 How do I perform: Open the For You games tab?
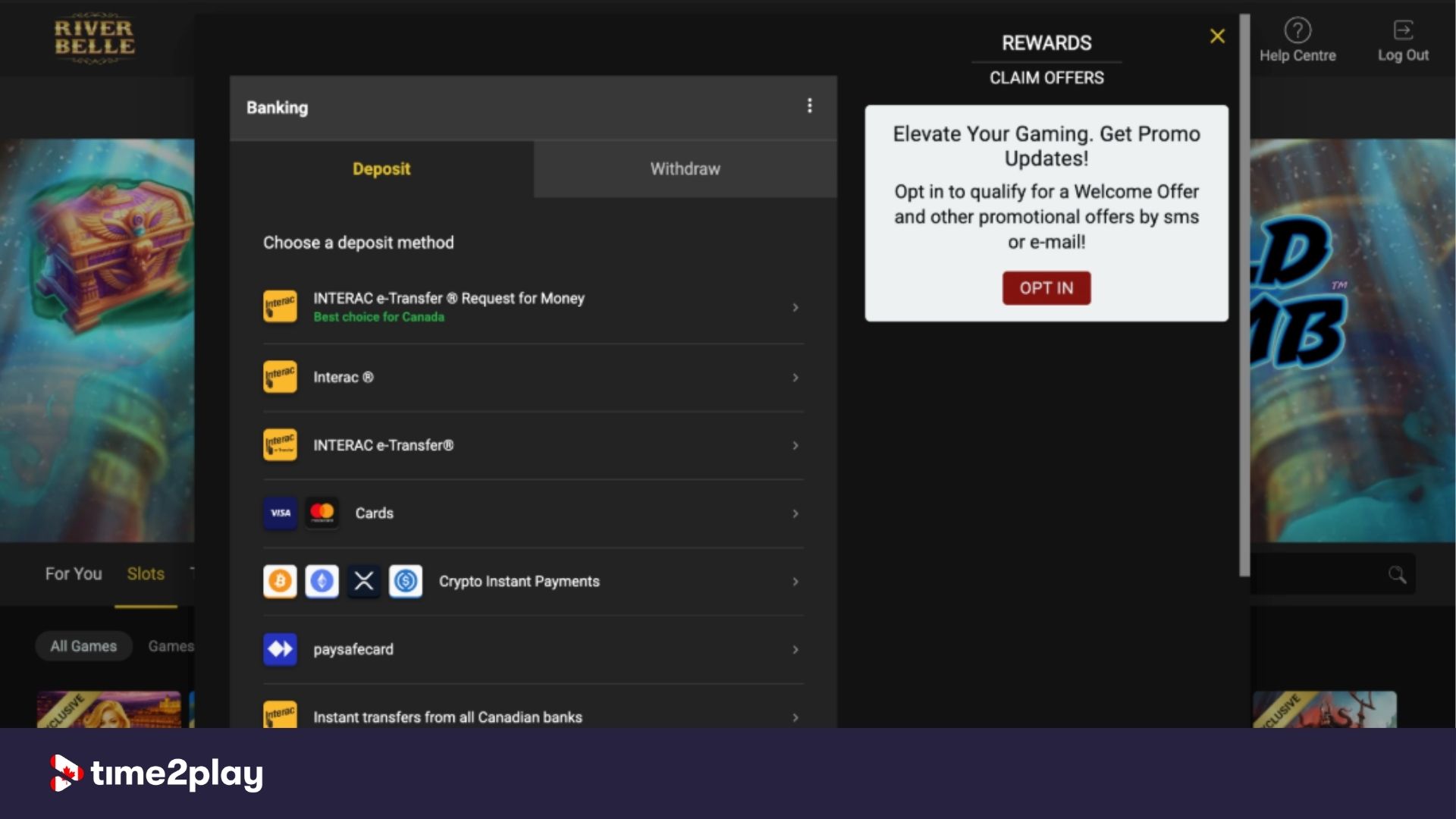[74, 574]
